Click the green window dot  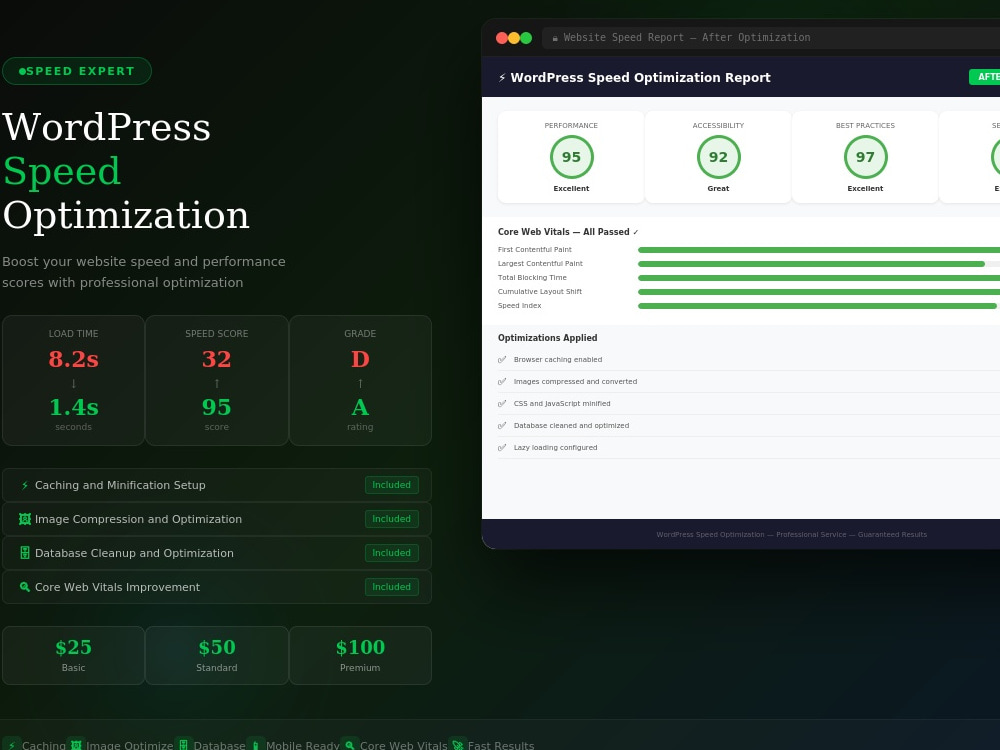pyautogui.click(x=526, y=38)
